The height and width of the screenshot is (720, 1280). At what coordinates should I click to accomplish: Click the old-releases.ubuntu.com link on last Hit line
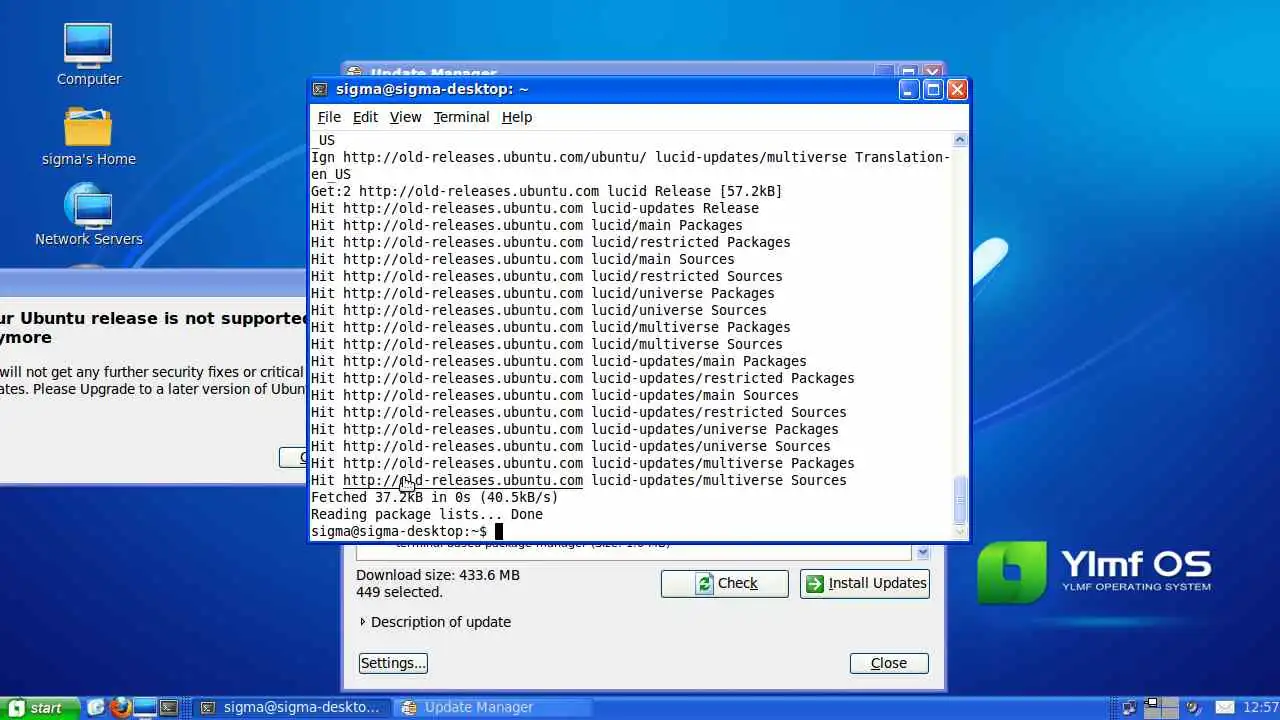[463, 480]
